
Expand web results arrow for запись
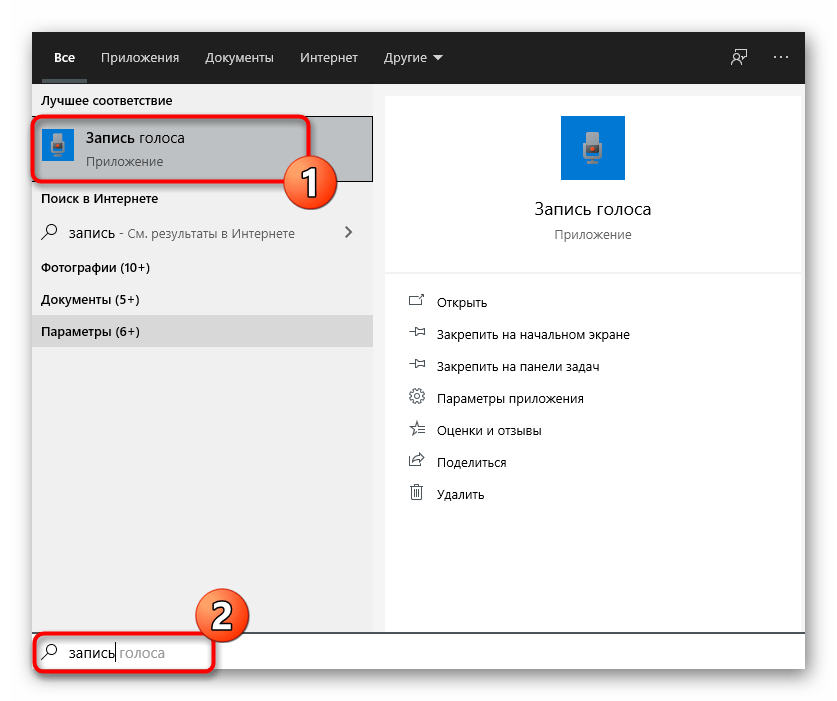point(348,233)
